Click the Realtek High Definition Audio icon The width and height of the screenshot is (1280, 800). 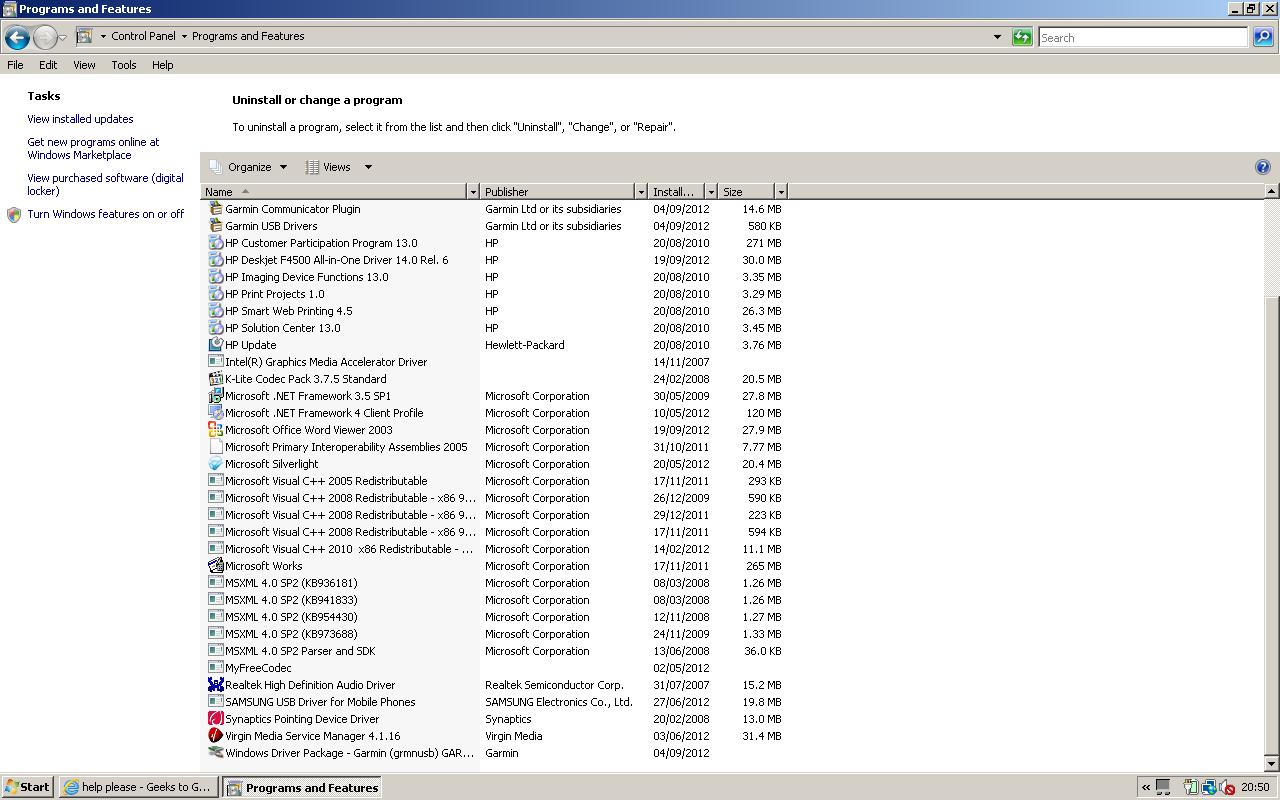pyautogui.click(x=215, y=685)
